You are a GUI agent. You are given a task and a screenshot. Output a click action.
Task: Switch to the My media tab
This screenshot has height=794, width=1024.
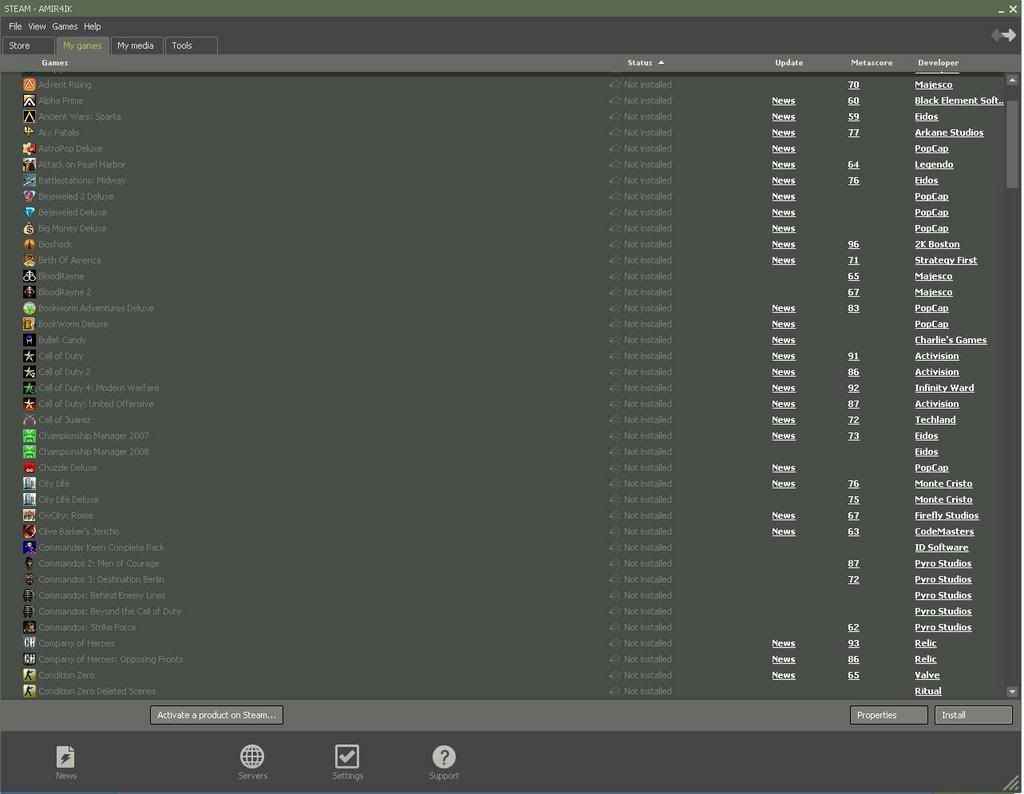point(135,45)
